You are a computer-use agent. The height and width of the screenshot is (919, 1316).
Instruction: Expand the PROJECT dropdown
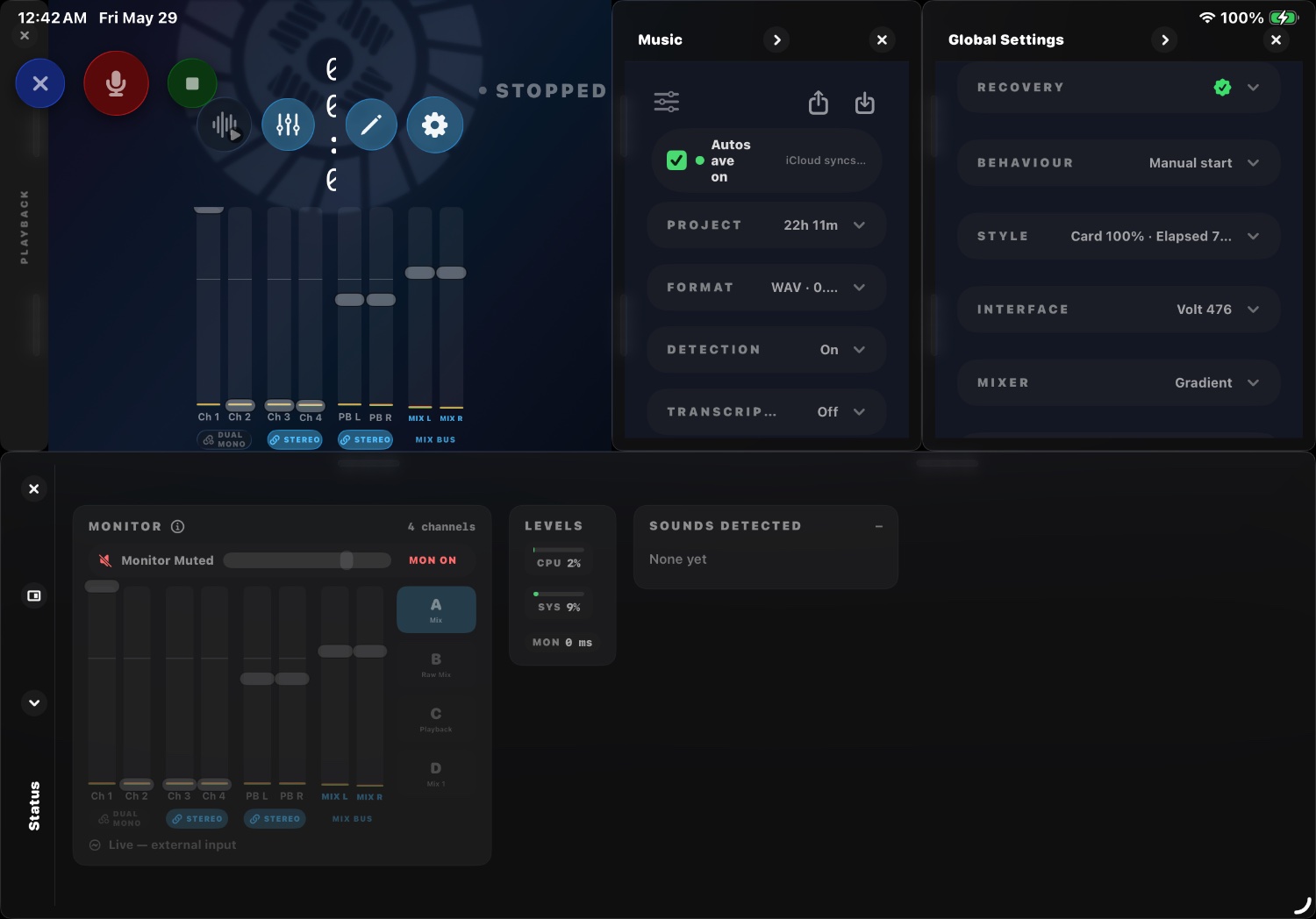[x=766, y=225]
